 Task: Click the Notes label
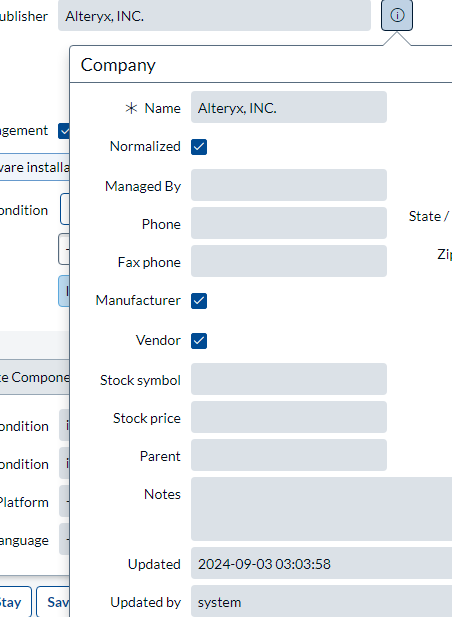[162, 494]
